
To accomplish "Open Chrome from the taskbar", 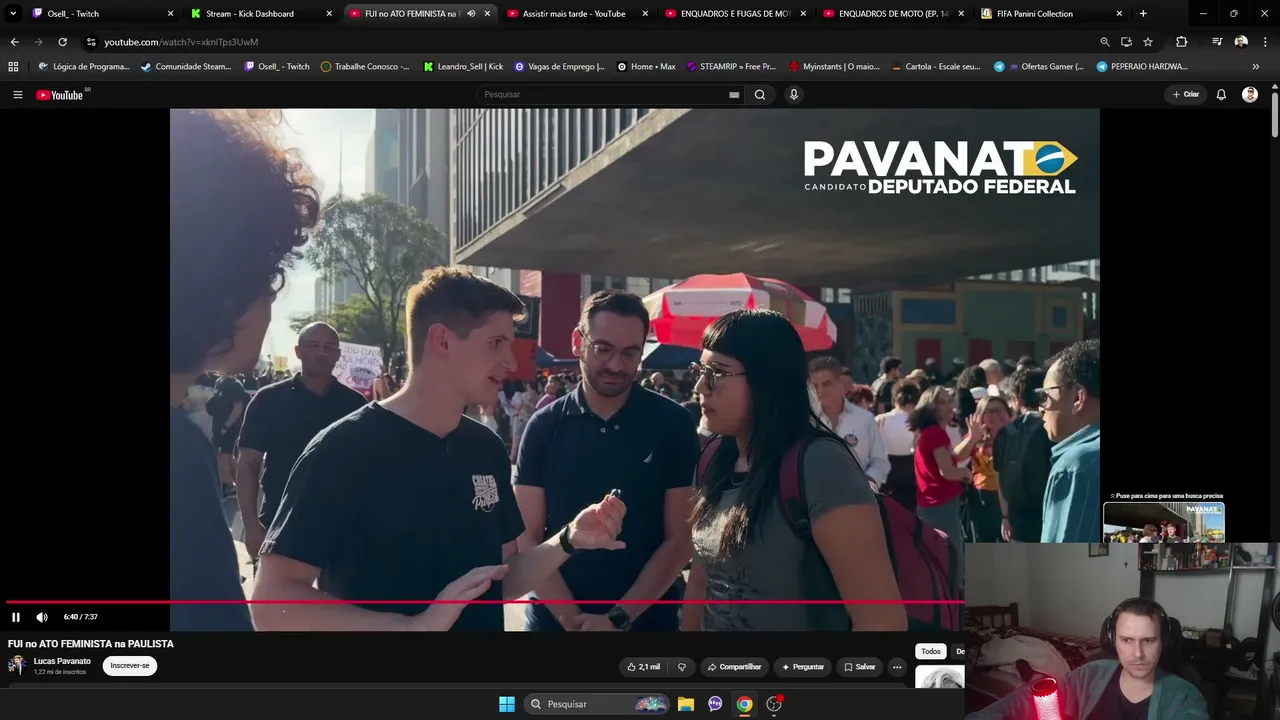I will 744,704.
